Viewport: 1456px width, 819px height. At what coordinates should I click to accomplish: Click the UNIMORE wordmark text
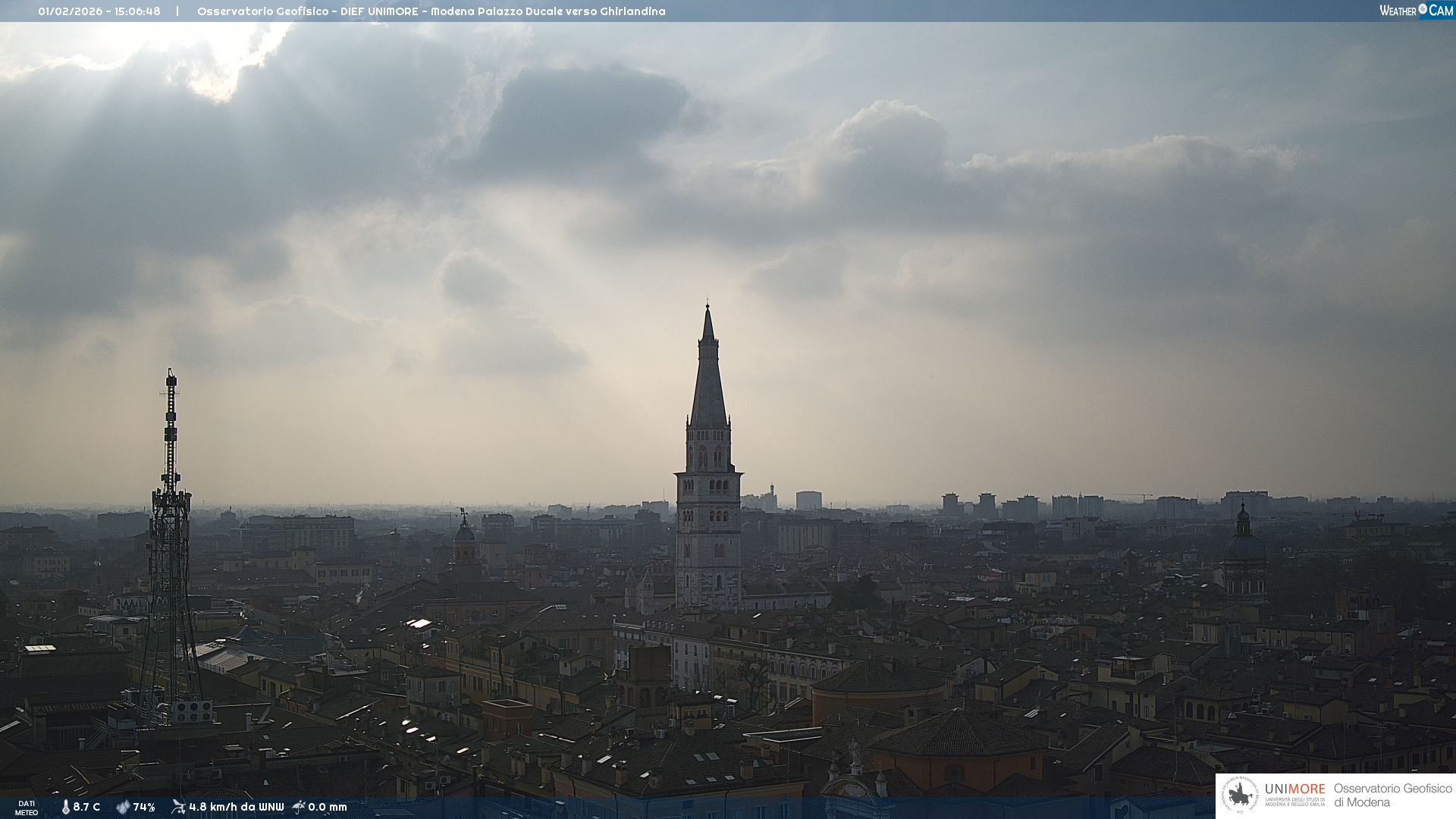click(1294, 789)
